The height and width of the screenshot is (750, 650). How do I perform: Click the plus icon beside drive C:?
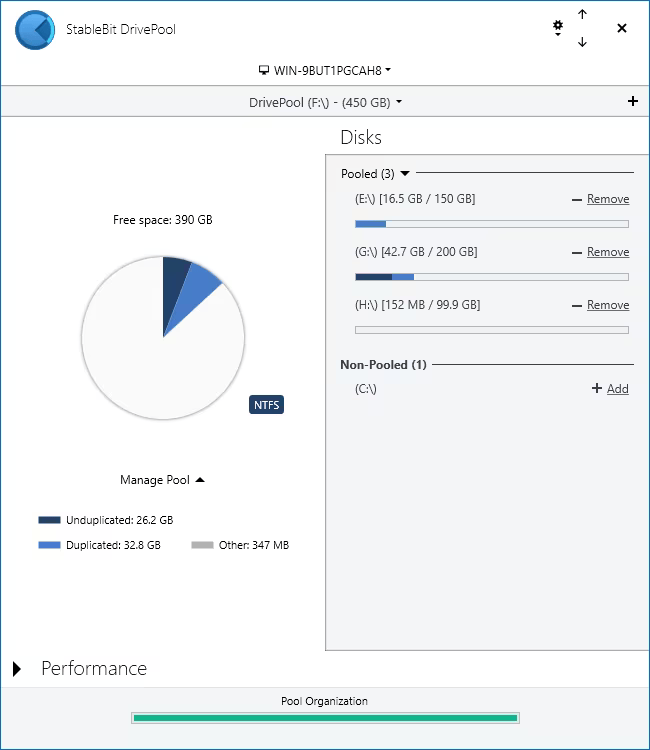pos(597,389)
